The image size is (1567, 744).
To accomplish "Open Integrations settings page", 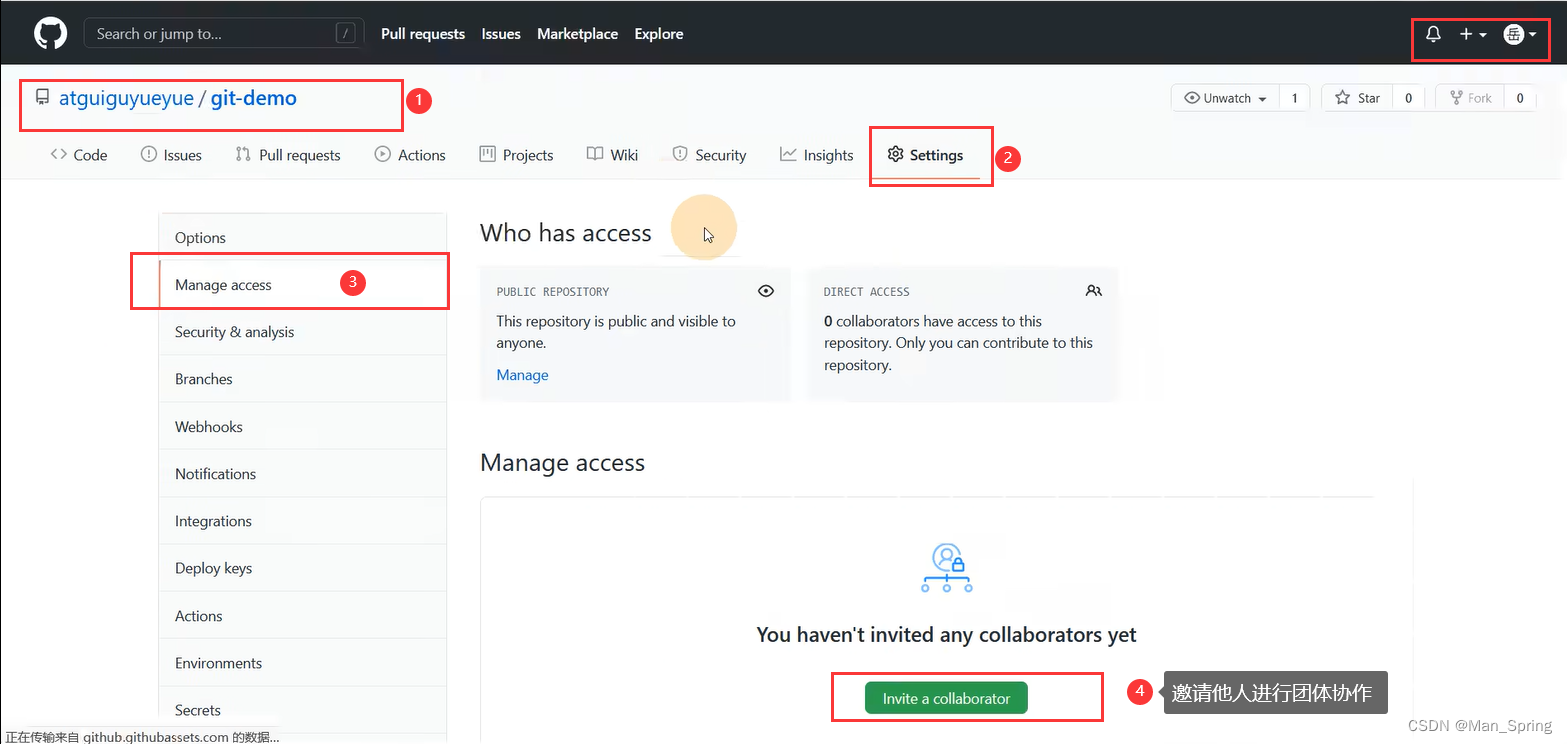I will (x=303, y=521).
